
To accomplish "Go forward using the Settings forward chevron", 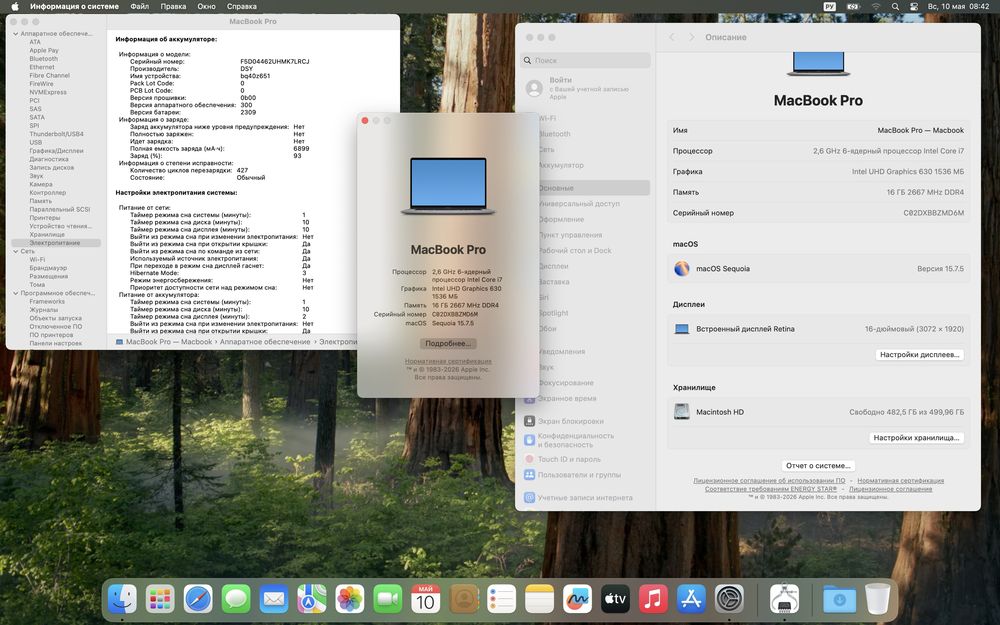I will [691, 38].
